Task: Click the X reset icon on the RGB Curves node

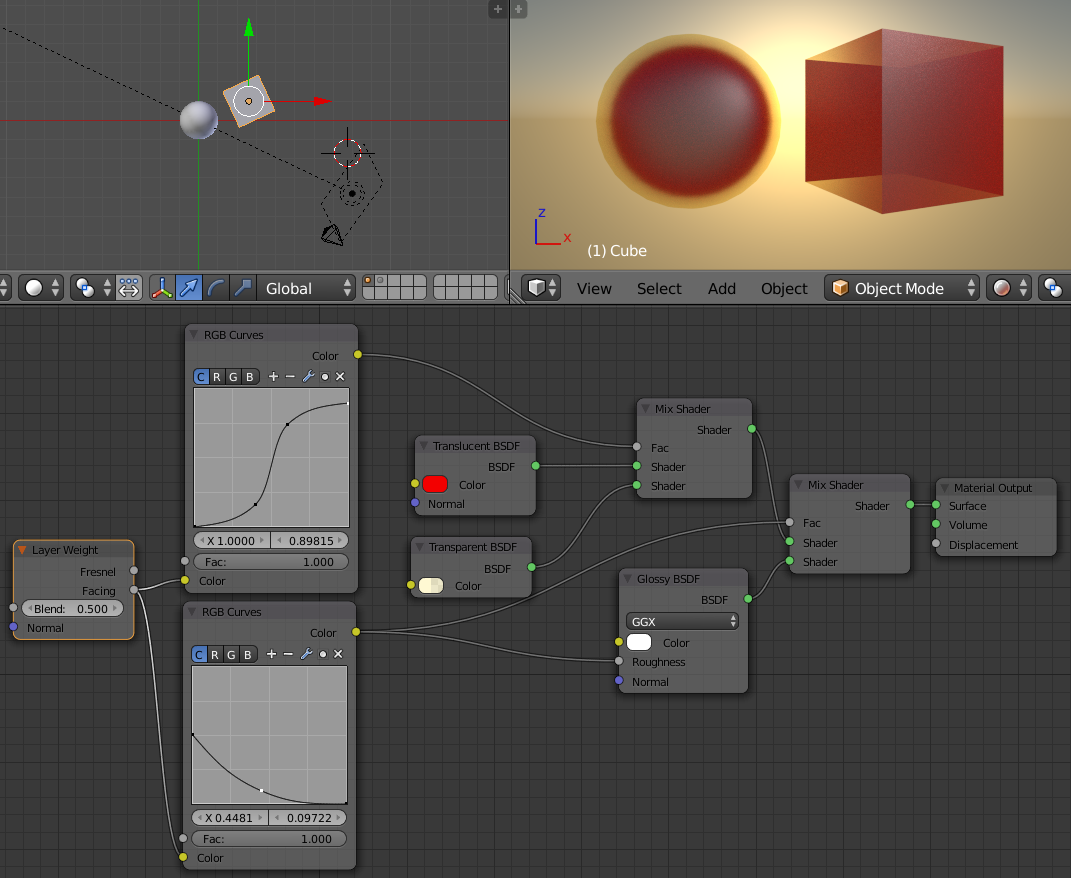Action: click(x=340, y=376)
